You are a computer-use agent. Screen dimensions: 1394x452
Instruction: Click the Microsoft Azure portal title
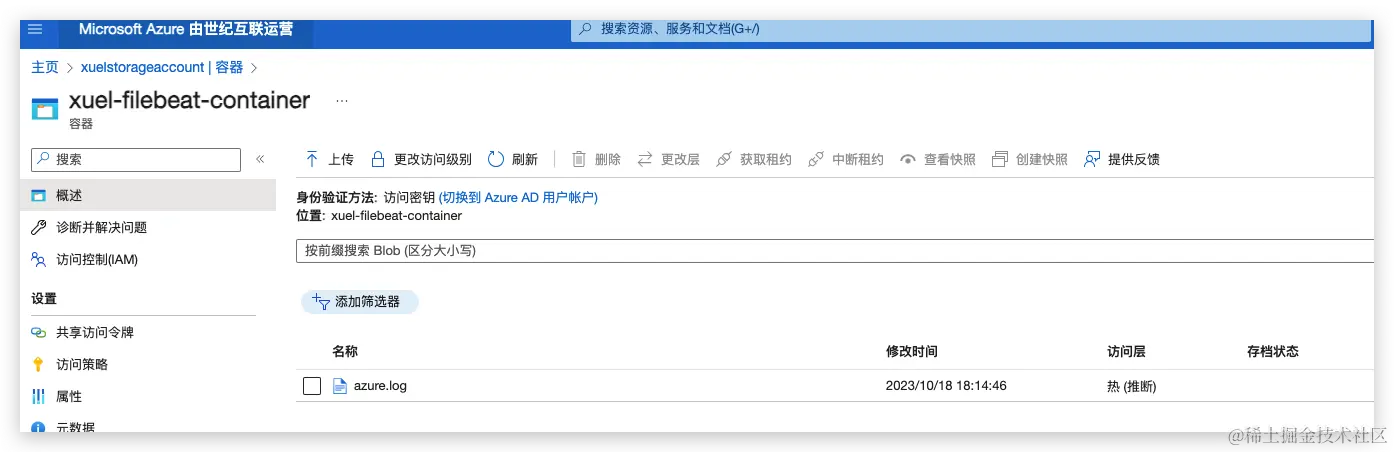pyautogui.click(x=186, y=29)
